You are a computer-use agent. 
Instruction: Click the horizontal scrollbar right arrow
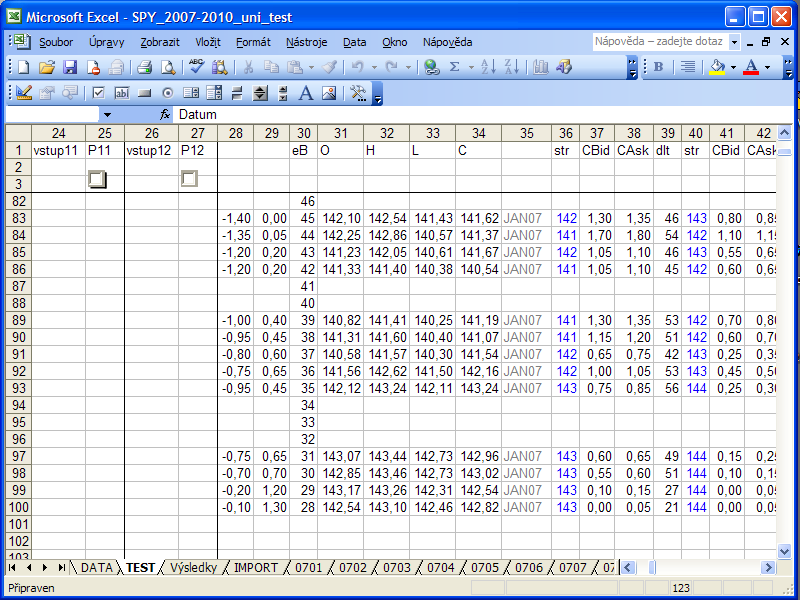point(767,567)
